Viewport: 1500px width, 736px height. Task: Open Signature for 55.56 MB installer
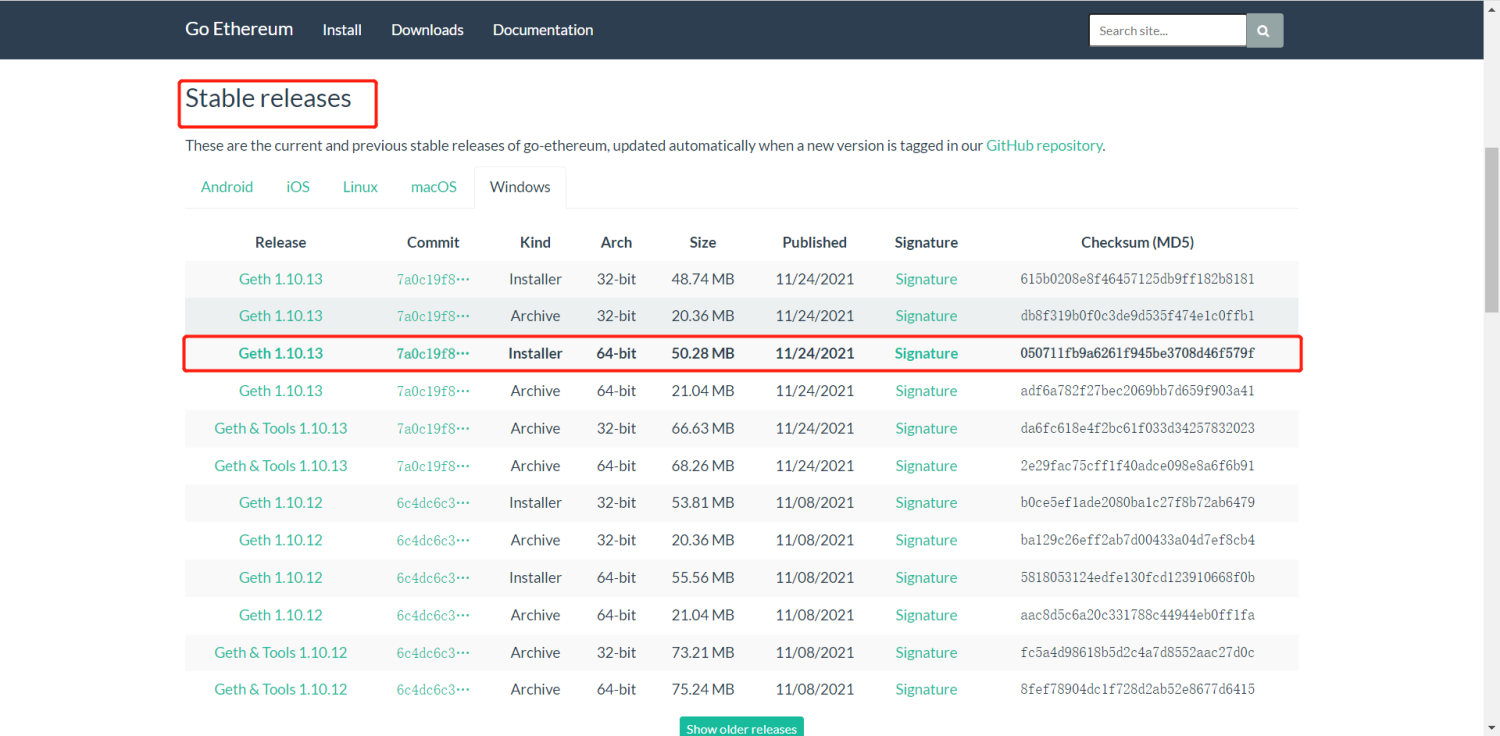pyautogui.click(x=926, y=578)
